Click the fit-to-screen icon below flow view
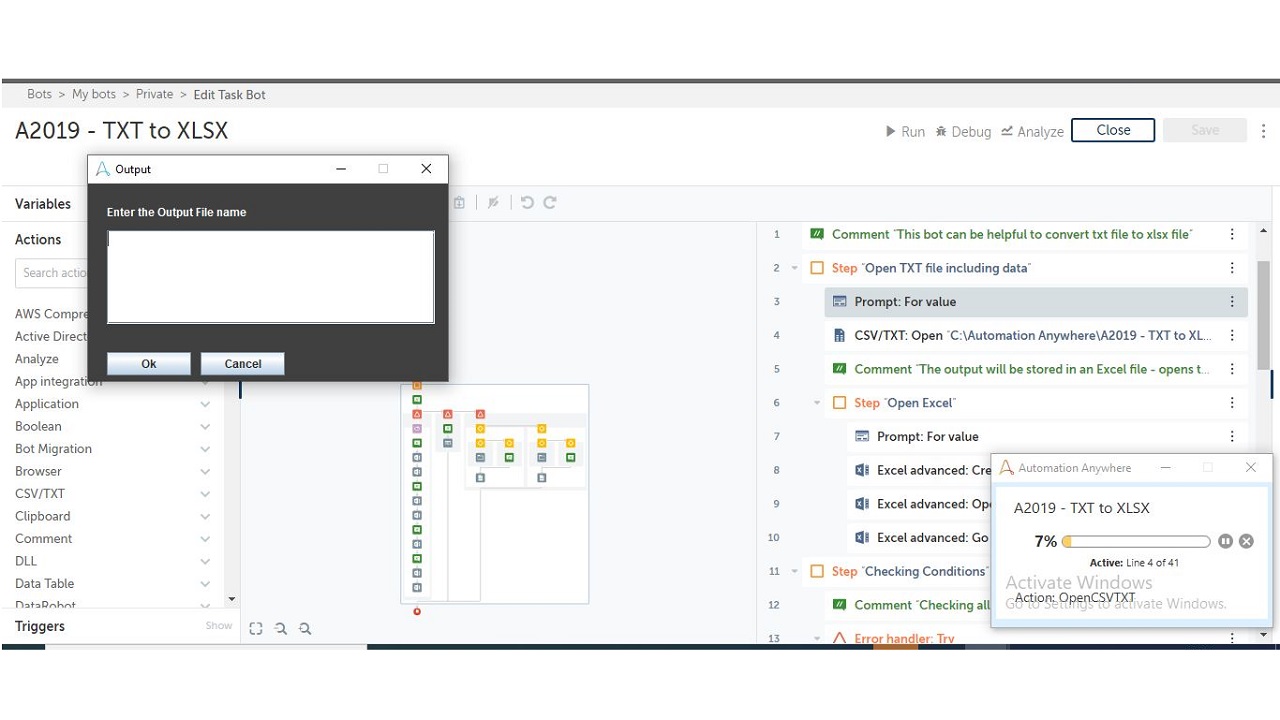 click(256, 628)
